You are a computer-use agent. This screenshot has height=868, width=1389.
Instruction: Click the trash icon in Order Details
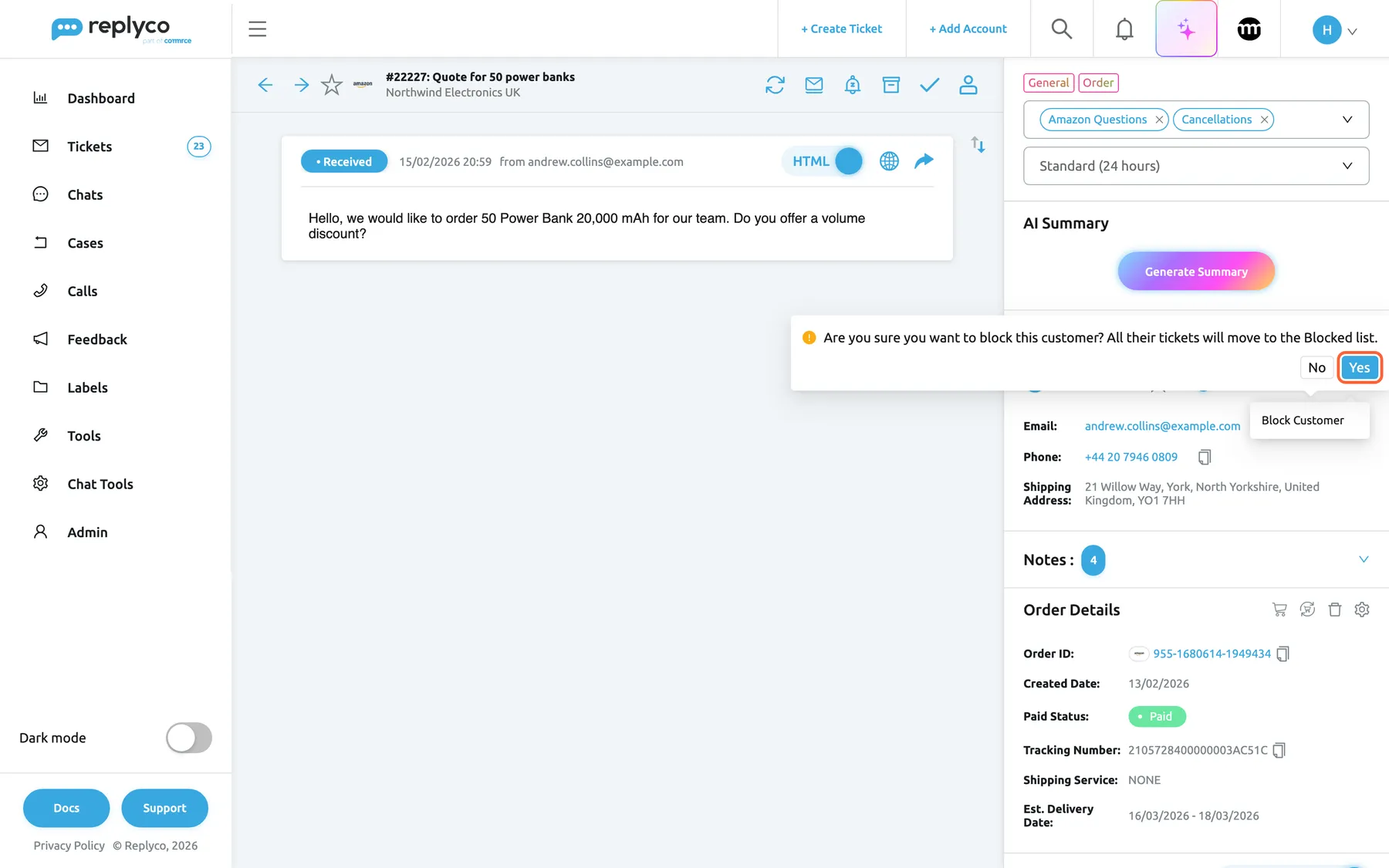[1335, 610]
